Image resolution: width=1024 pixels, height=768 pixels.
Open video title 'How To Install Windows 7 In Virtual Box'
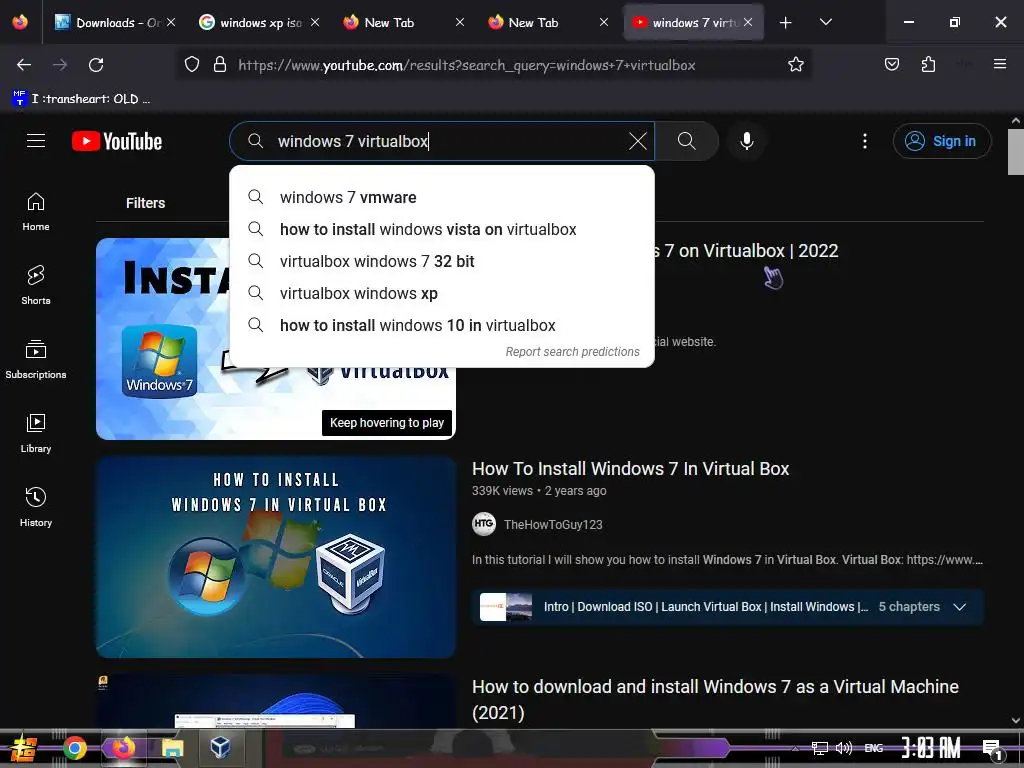point(630,469)
